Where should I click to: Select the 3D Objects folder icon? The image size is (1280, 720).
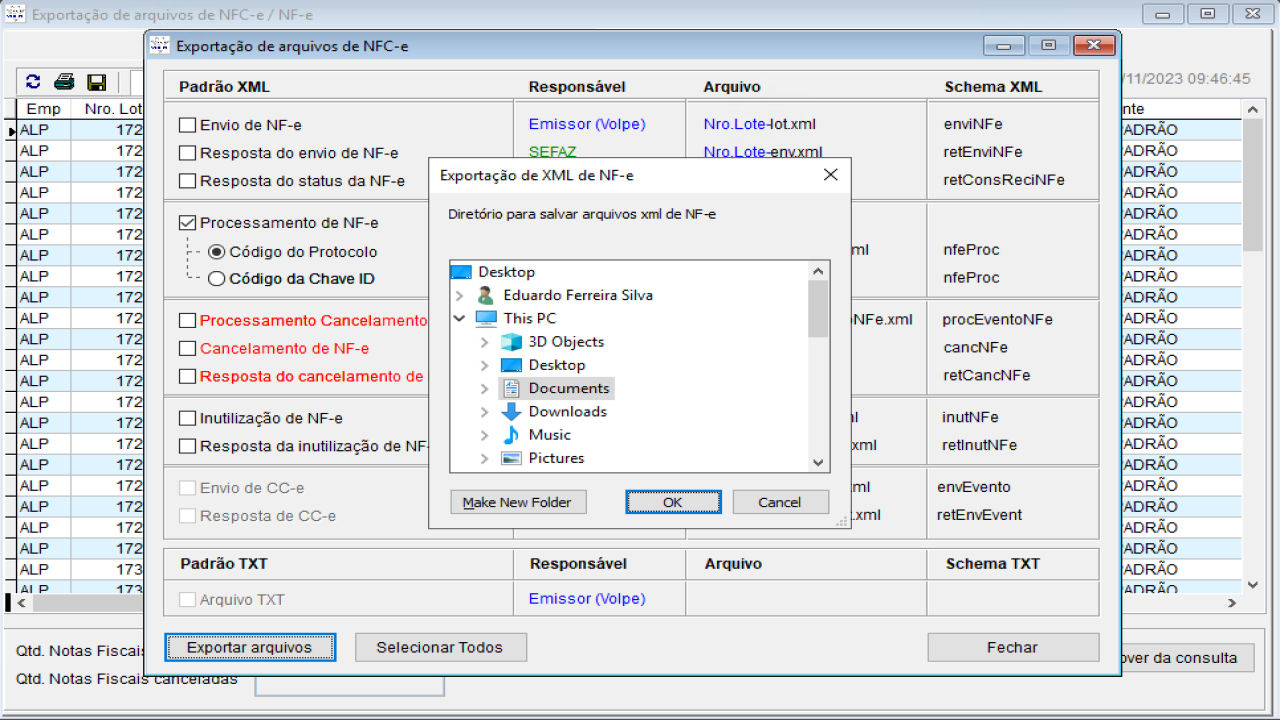coord(511,342)
